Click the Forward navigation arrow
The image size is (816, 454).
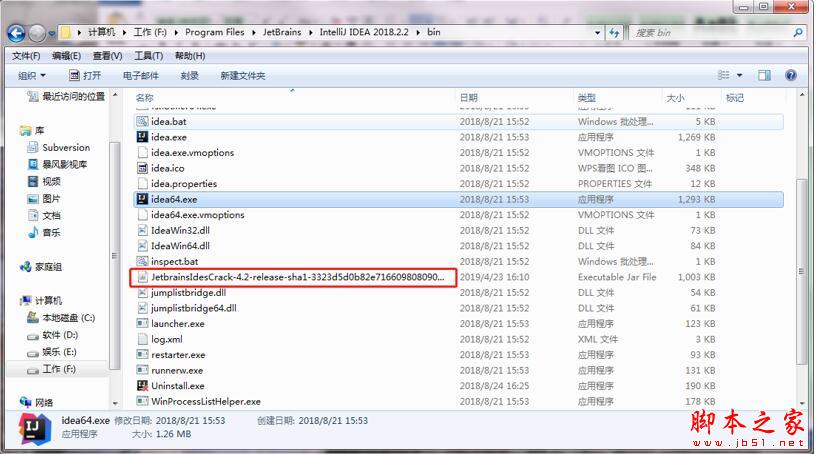point(37,33)
